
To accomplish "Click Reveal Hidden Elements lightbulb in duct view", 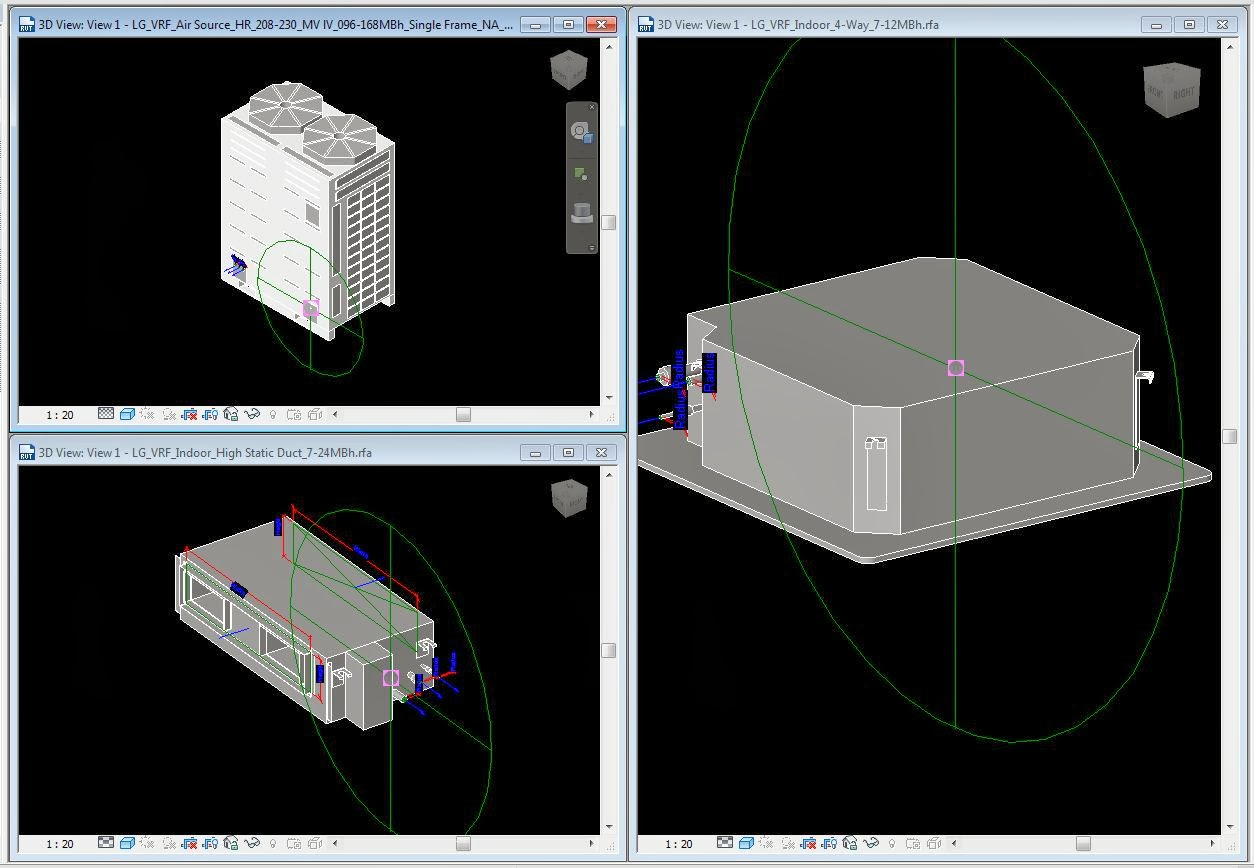I will [x=271, y=843].
